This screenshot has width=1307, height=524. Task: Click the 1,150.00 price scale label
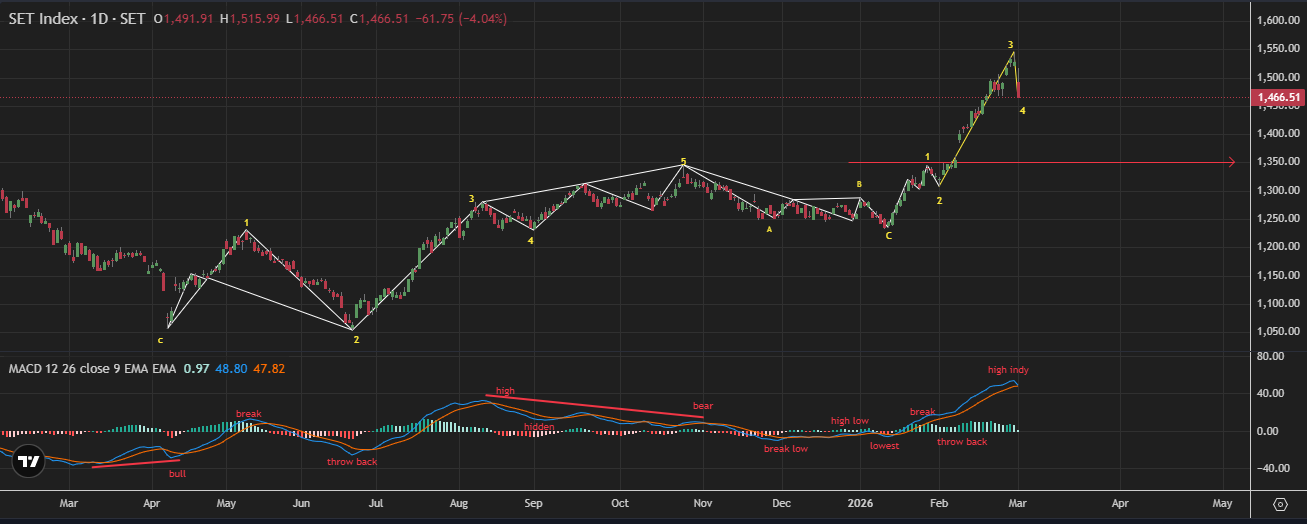click(x=1280, y=275)
